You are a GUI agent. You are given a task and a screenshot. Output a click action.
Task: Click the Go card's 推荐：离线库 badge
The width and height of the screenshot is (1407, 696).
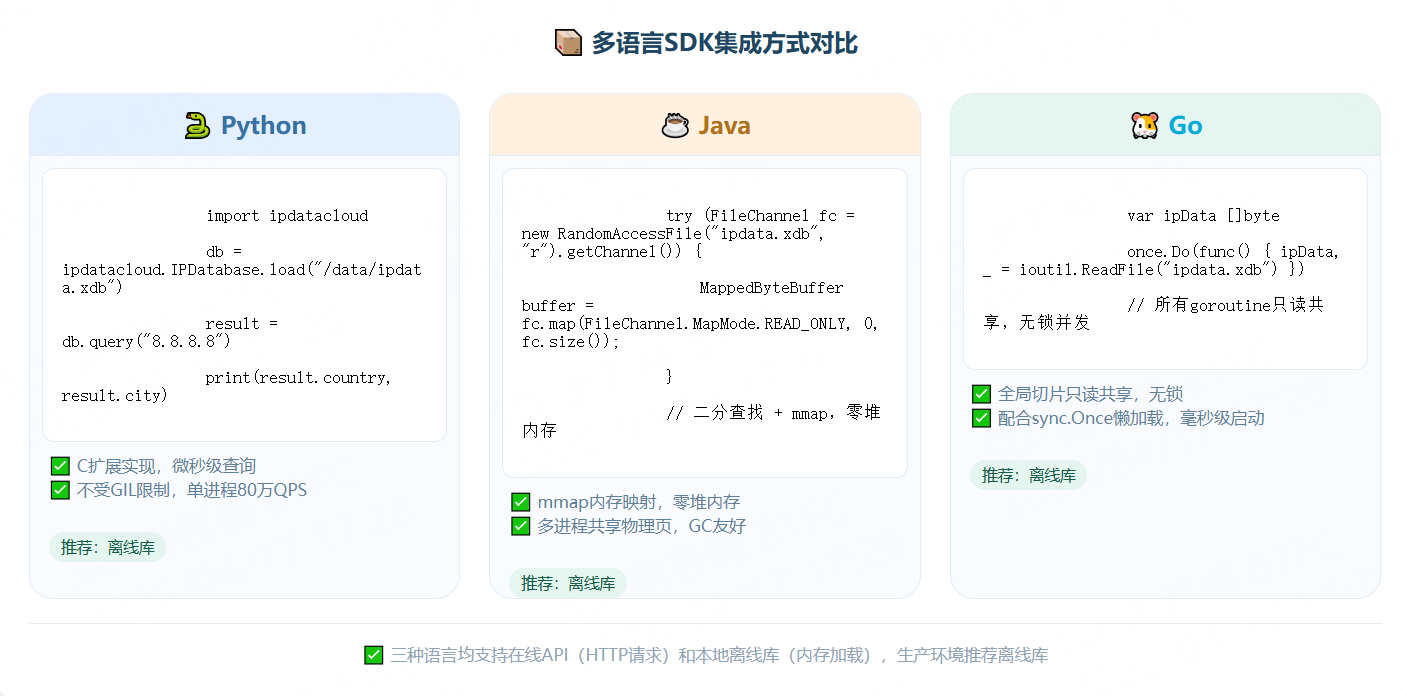1028,475
